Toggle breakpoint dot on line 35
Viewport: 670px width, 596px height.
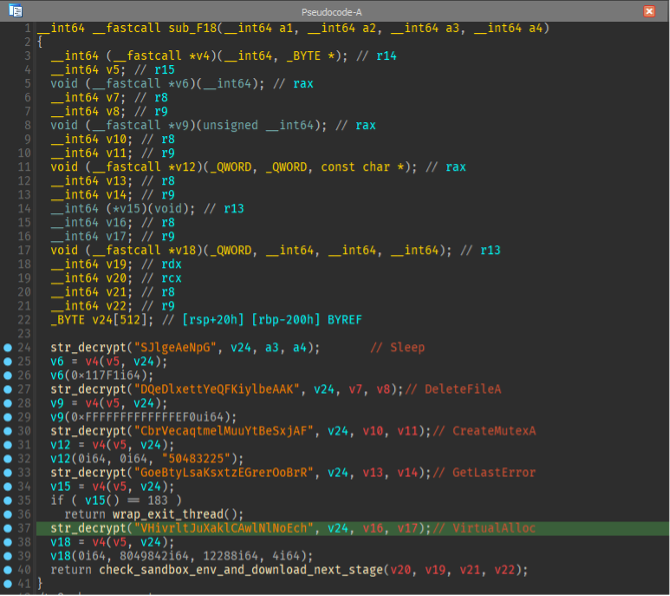click(x=8, y=501)
